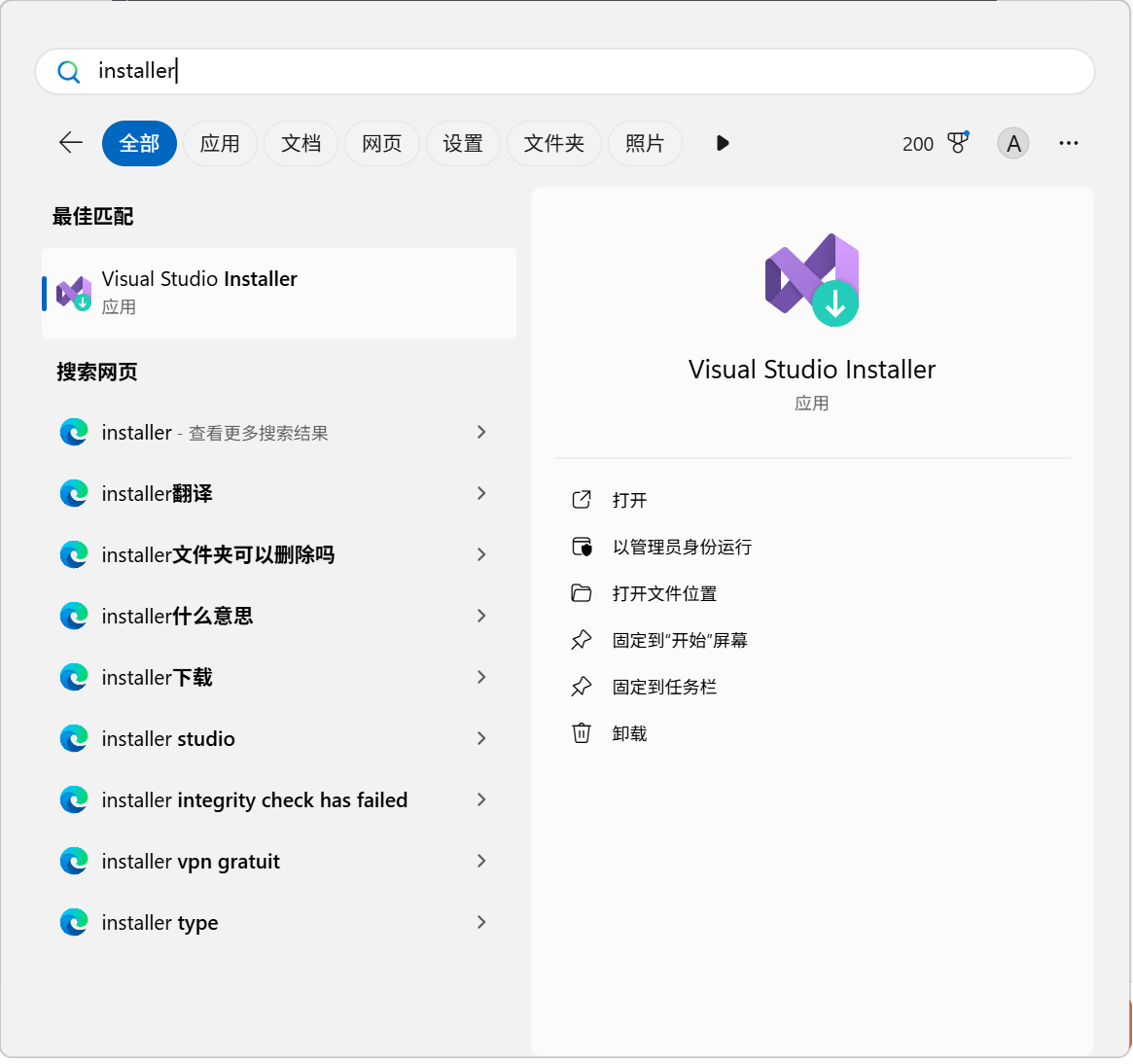Open the rewards trophy icon
This screenshot has width=1133, height=1064.
pos(958,142)
